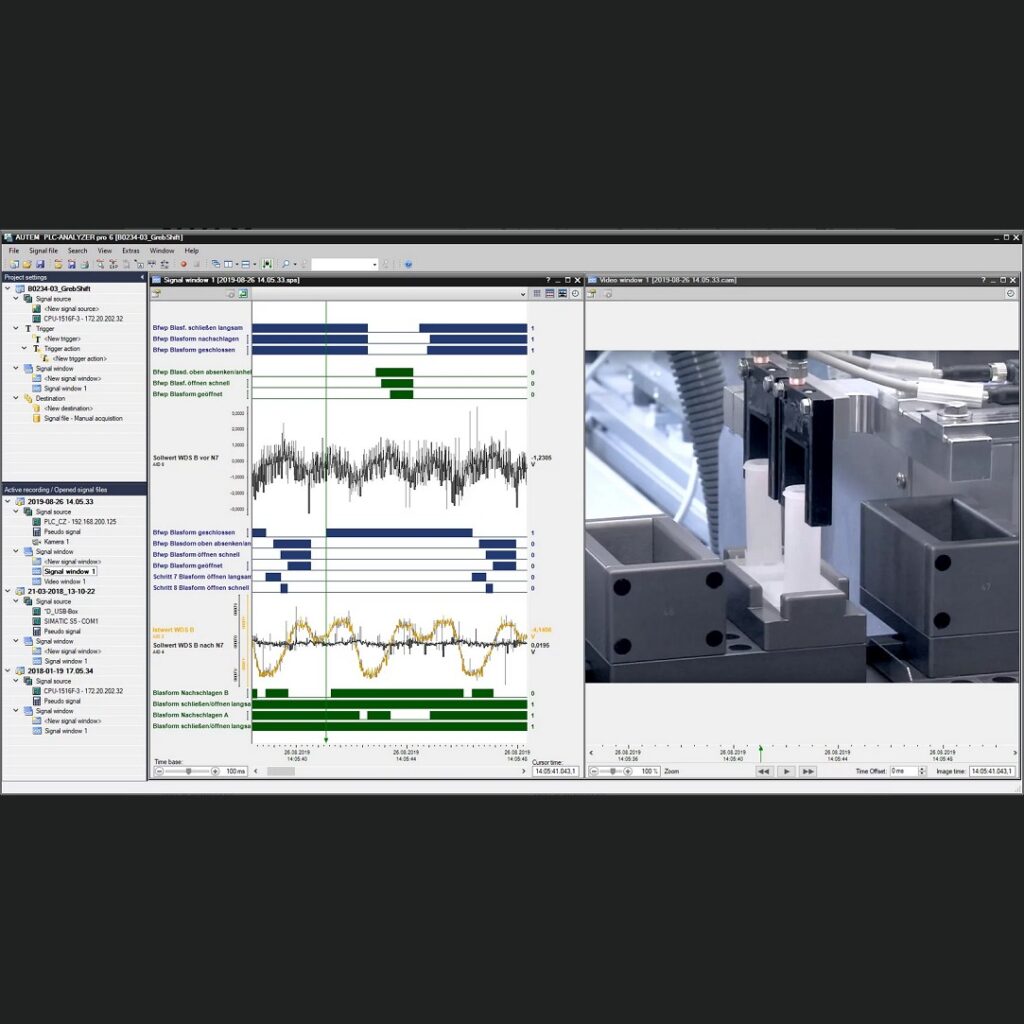1024x1024 pixels.
Task: Collapse the 2019-08-26 14.05.33 recording node
Action: coord(8,502)
